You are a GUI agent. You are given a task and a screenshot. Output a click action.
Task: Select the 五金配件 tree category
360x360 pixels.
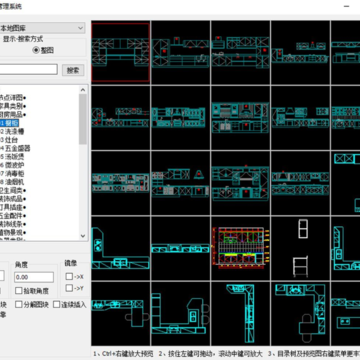tap(13, 216)
